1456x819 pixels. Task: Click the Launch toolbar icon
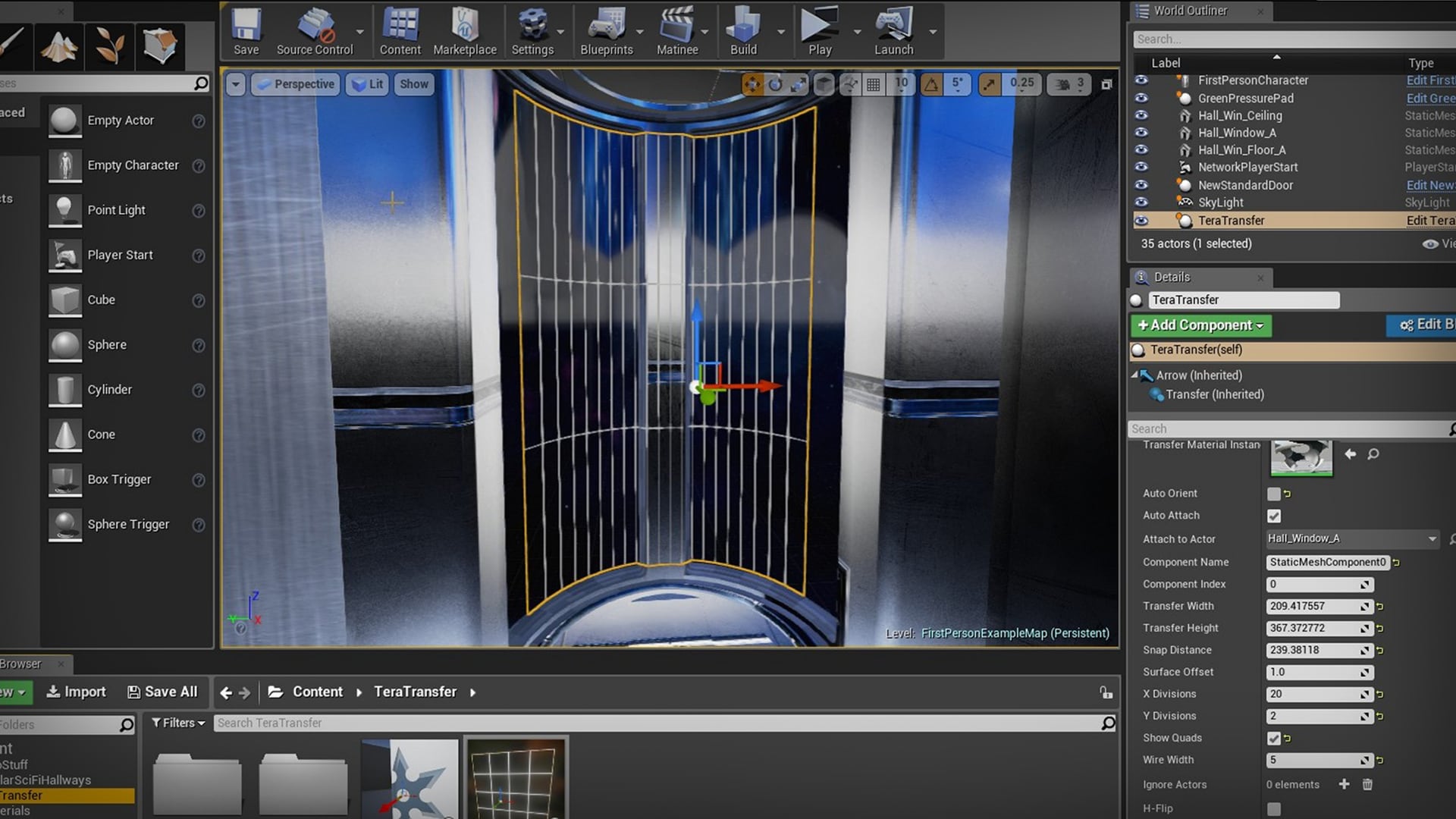[894, 32]
